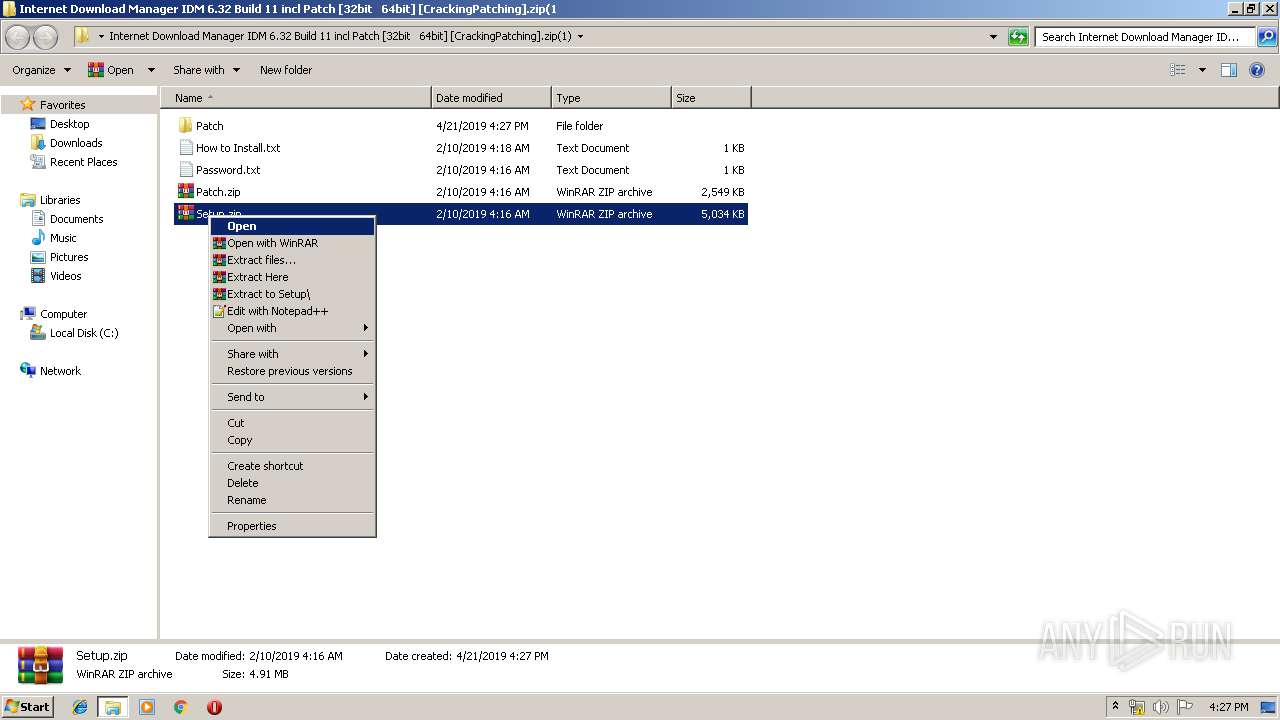Click the Windows Media Player taskbar icon

[147, 707]
